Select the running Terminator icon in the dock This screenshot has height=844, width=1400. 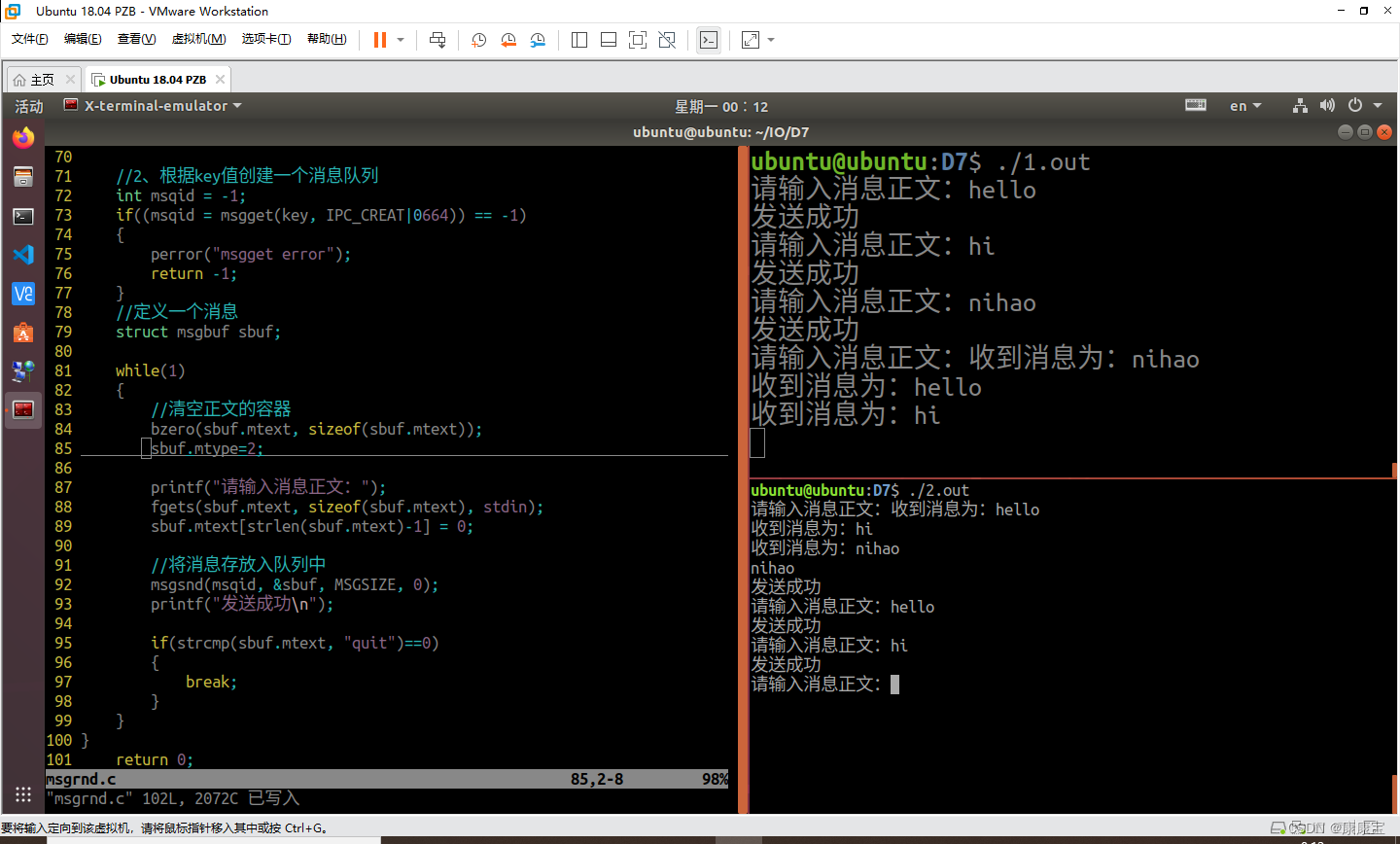pyautogui.click(x=23, y=410)
